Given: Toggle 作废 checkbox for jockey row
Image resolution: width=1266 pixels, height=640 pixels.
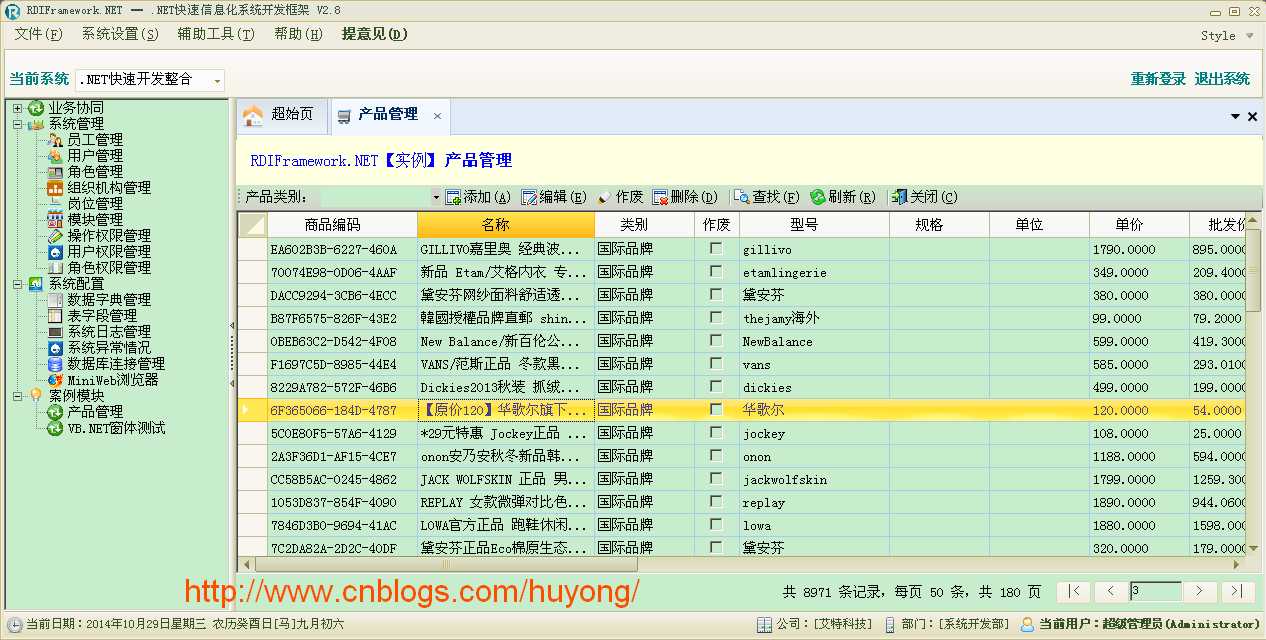Looking at the screenshot, I should click(x=716, y=432).
